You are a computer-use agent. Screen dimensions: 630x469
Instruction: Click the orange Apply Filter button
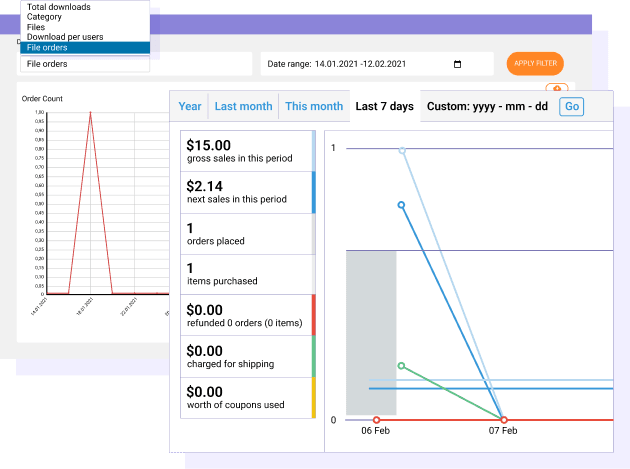[x=535, y=64]
